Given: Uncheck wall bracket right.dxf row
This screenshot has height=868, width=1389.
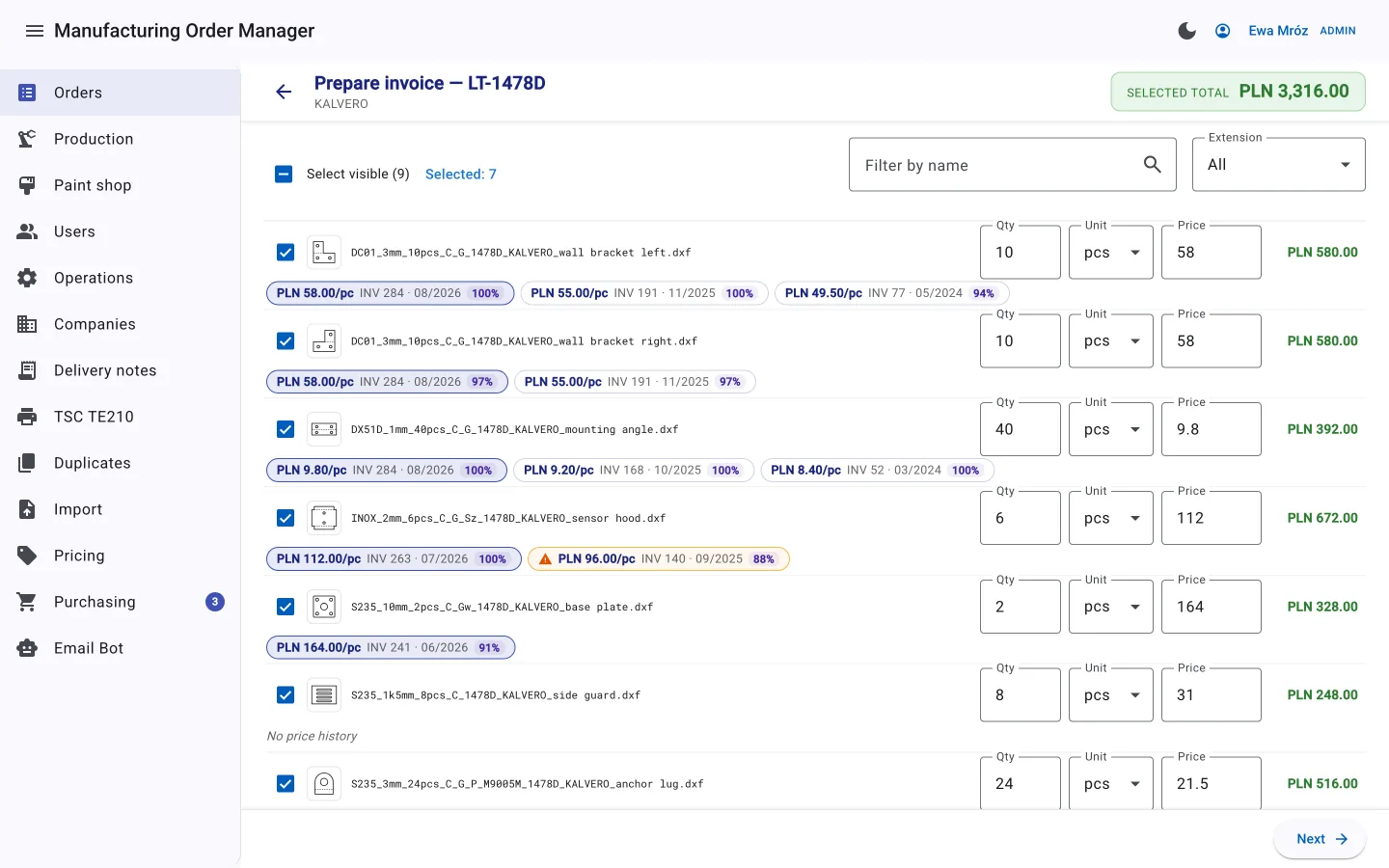Looking at the screenshot, I should pos(286,341).
